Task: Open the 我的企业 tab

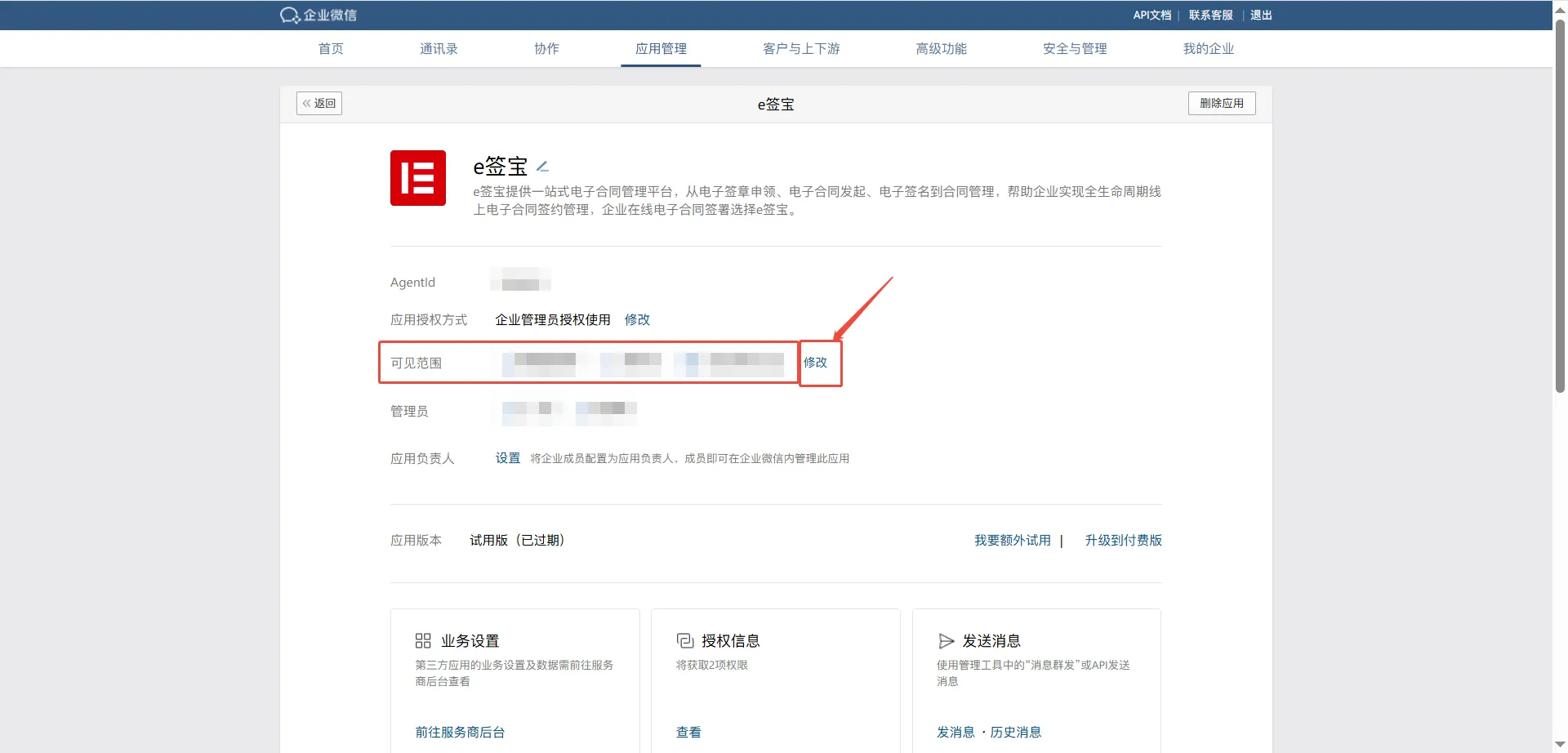Action: click(x=1209, y=48)
